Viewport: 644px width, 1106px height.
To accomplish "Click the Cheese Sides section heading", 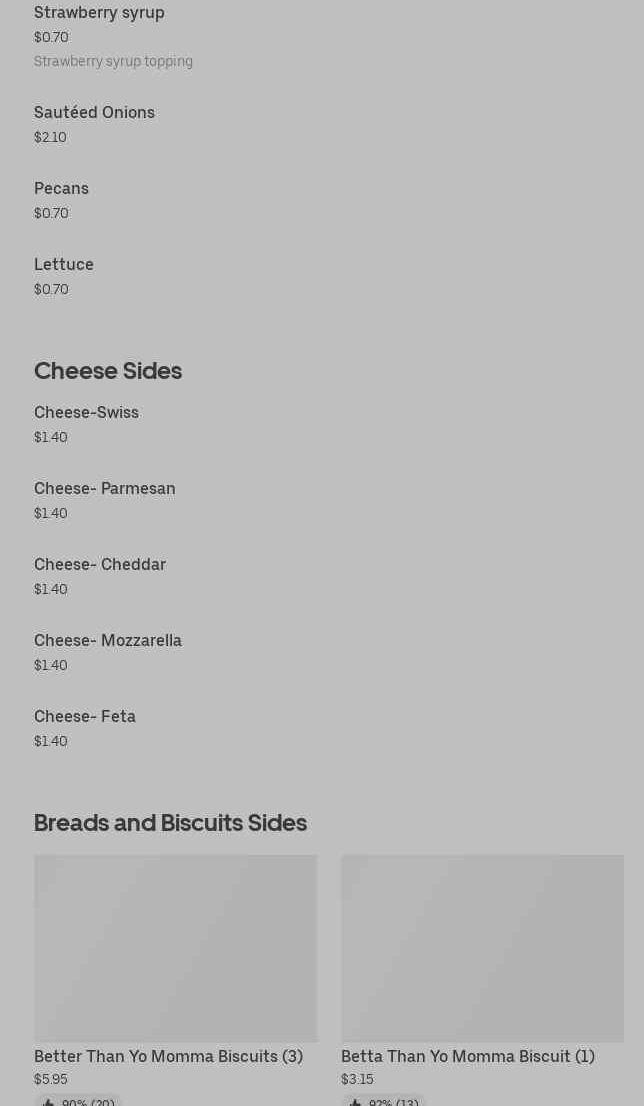I will 108,371.
